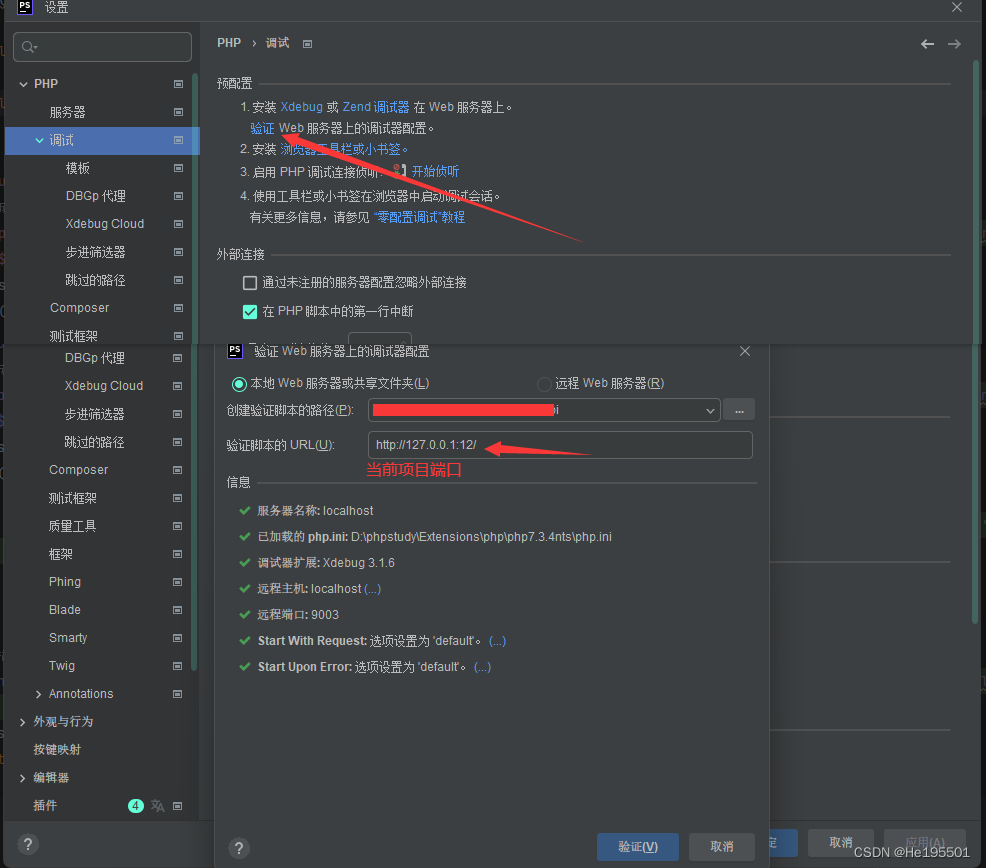Screen dimensions: 986x868
Task: Click project-level icon at the end of the 插件 row
Action: pos(177,806)
